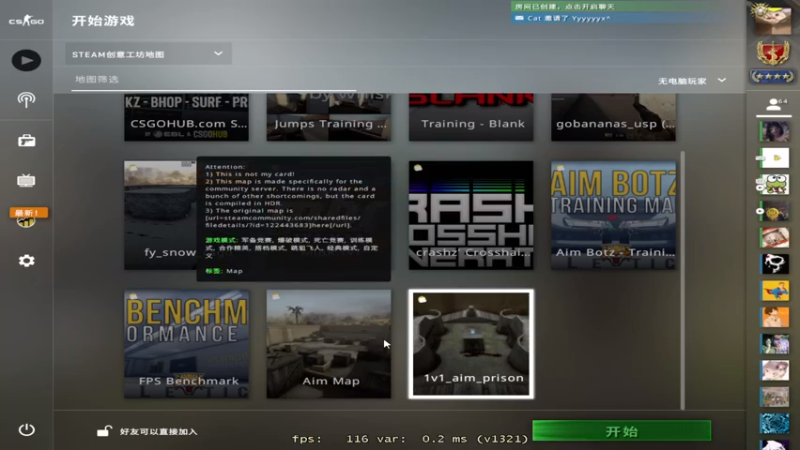
Task: Select the Aim Map thumbnail
Action: click(329, 344)
